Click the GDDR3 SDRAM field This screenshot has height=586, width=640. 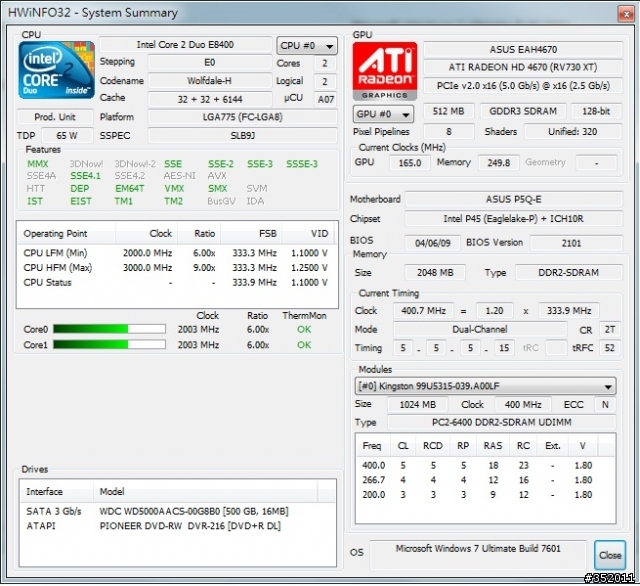pos(523,111)
